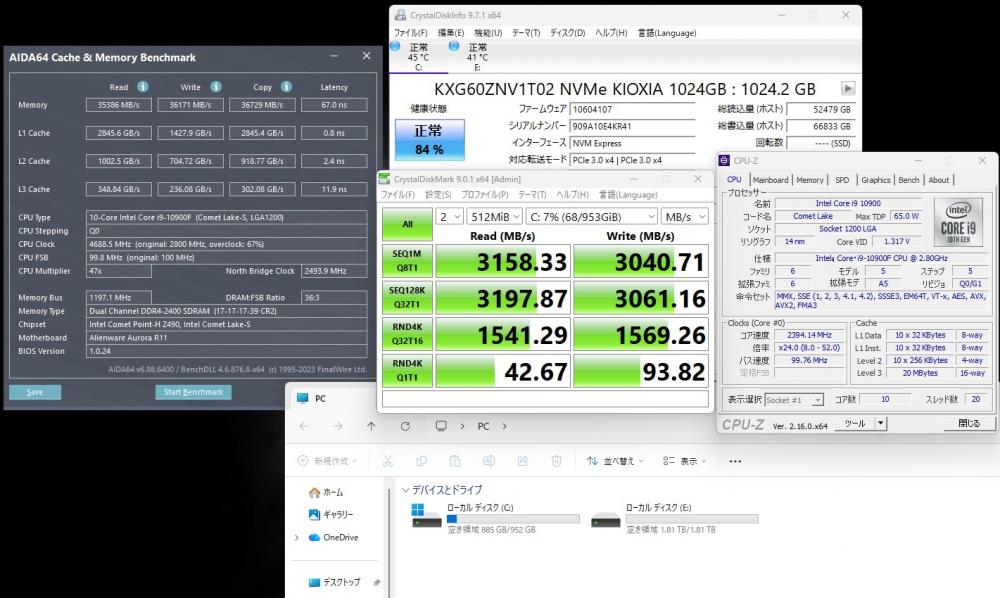The height and width of the screenshot is (598, 1000).
Task: Open the function (機能) menu in CrystalDiskInfo
Action: point(488,33)
